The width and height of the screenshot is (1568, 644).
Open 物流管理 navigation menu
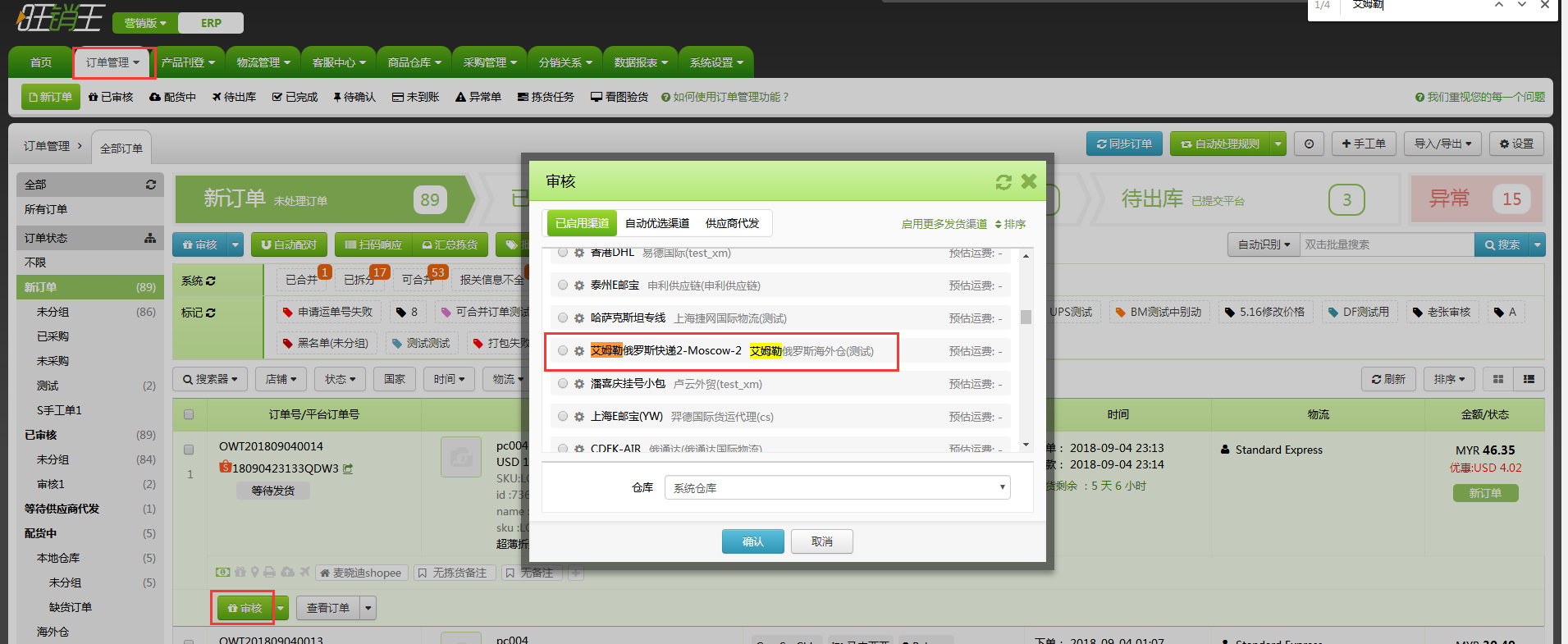pos(263,62)
